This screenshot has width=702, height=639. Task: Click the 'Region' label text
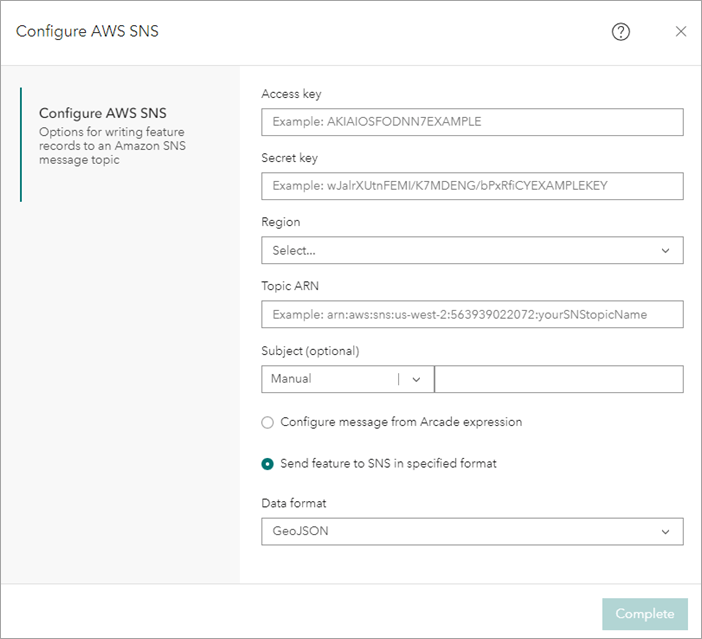click(x=281, y=222)
